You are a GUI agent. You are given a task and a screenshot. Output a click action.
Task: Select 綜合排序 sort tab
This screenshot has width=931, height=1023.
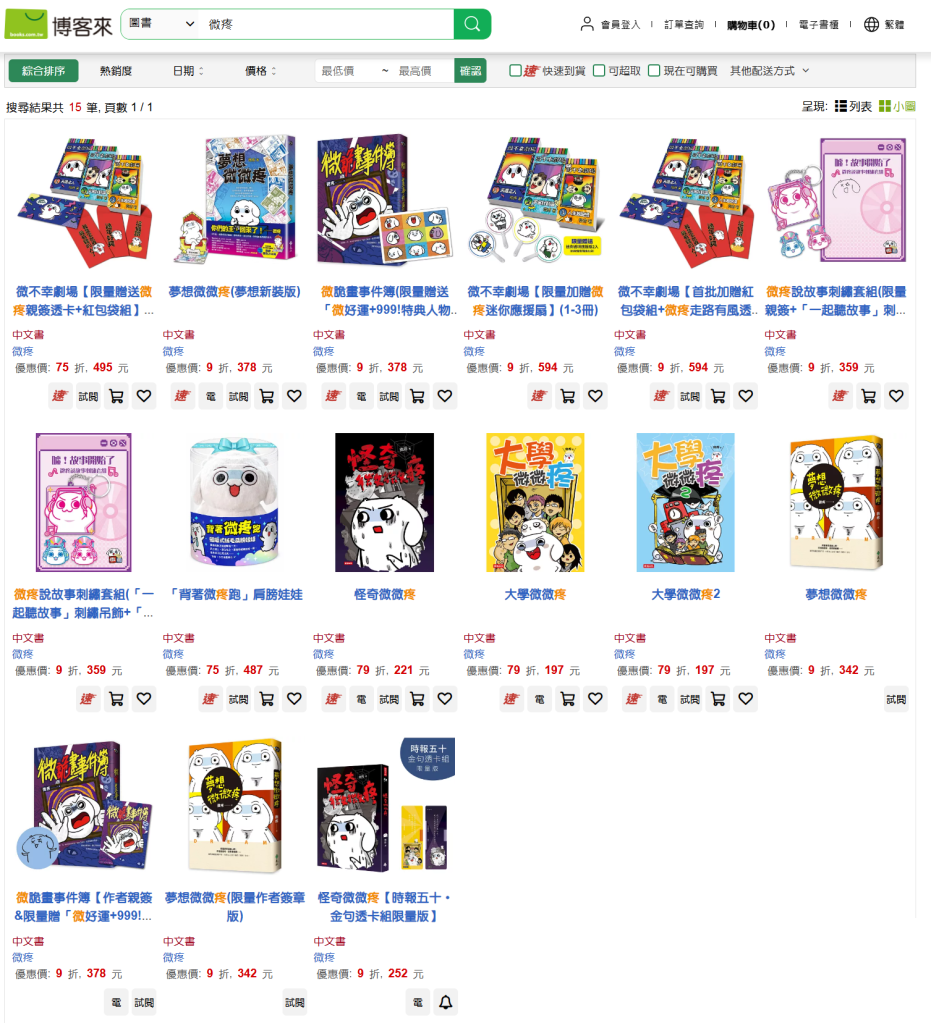(x=44, y=70)
